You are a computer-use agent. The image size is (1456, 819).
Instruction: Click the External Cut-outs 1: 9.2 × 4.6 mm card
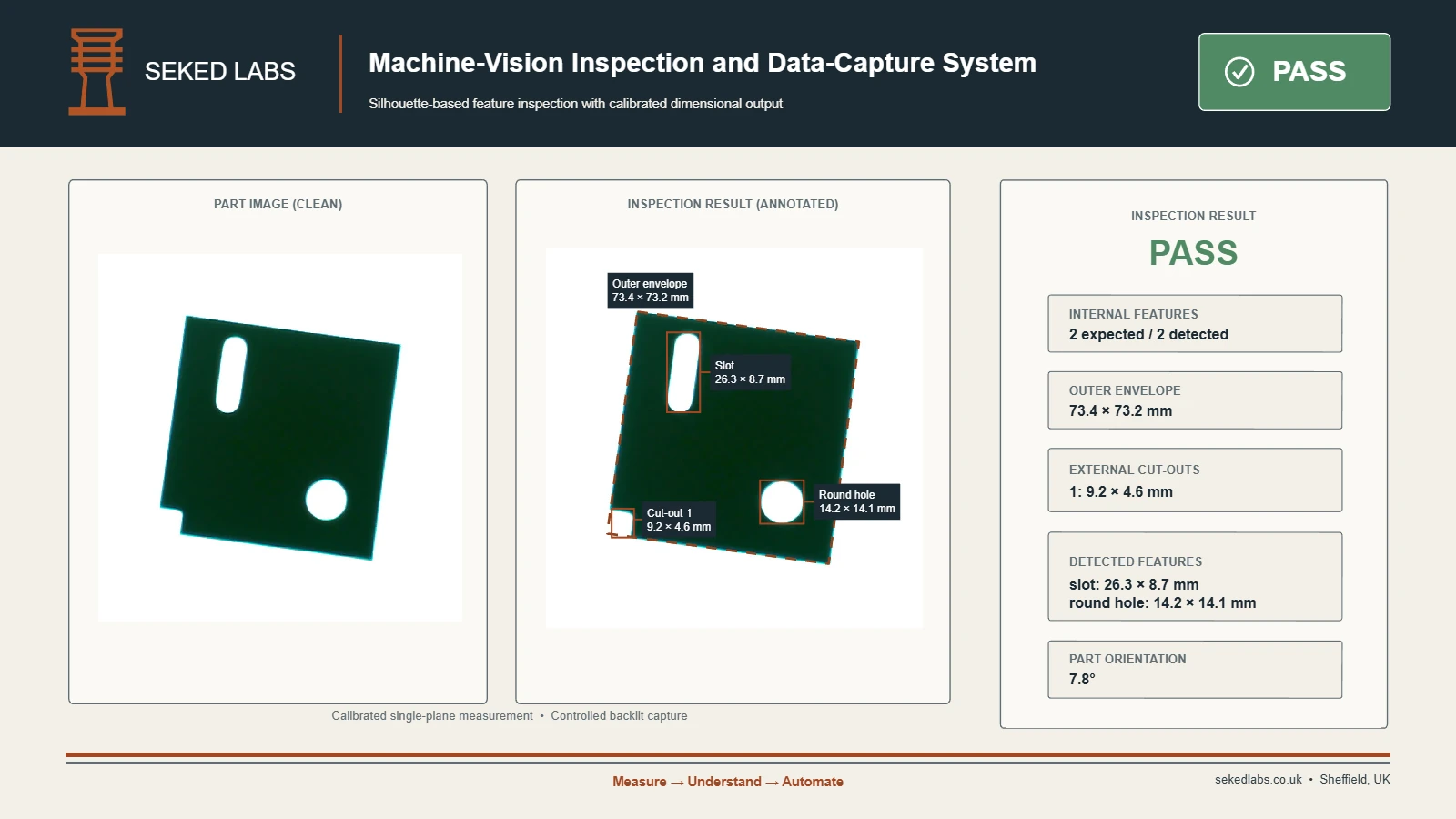[x=1195, y=480]
